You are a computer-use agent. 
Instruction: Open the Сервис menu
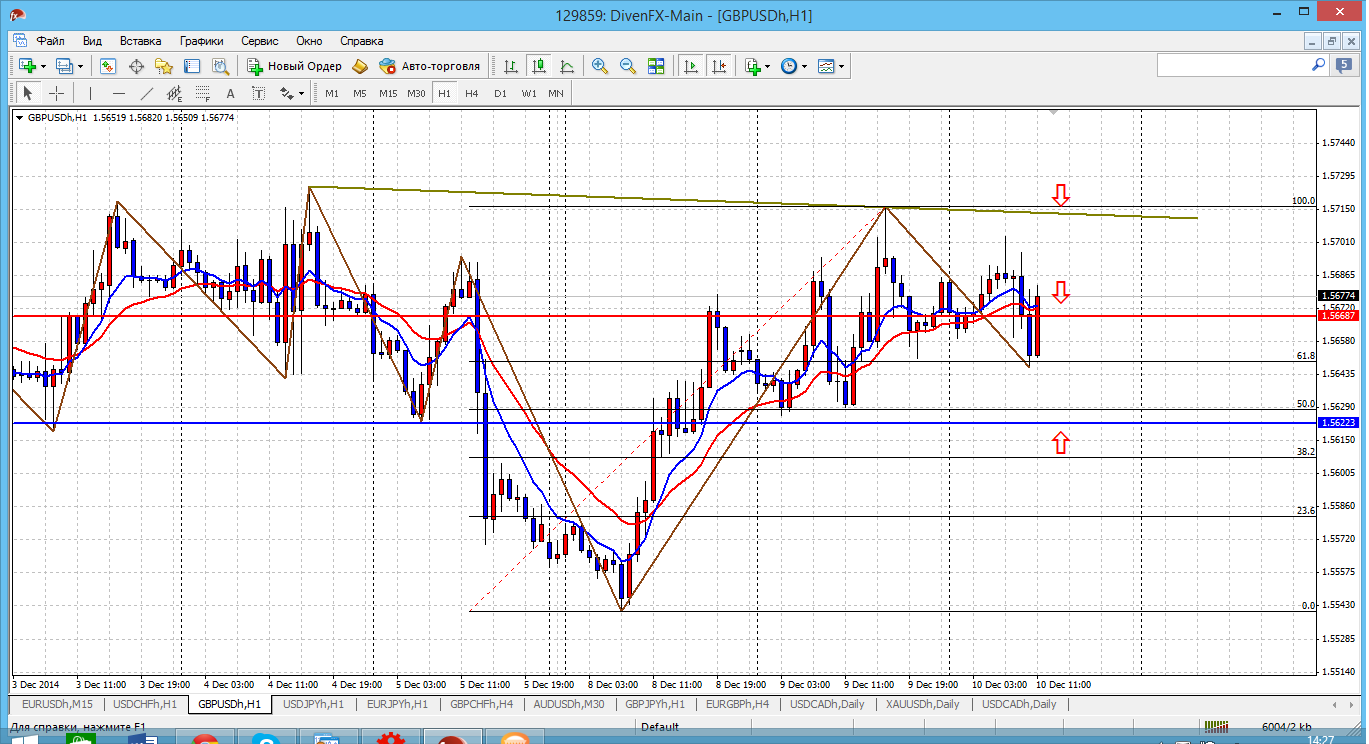260,41
